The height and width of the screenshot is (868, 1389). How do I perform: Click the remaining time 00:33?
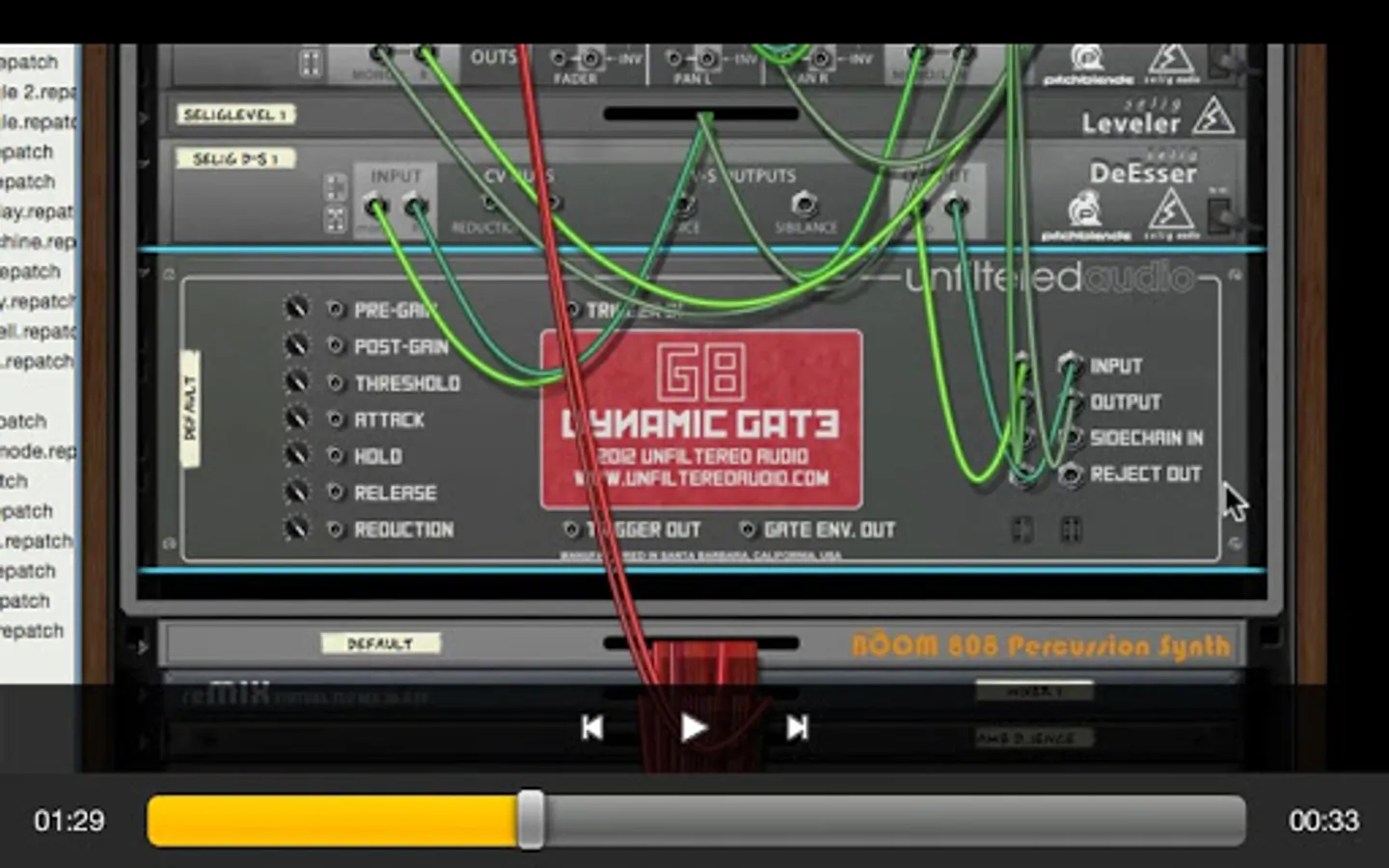pyautogui.click(x=1323, y=821)
